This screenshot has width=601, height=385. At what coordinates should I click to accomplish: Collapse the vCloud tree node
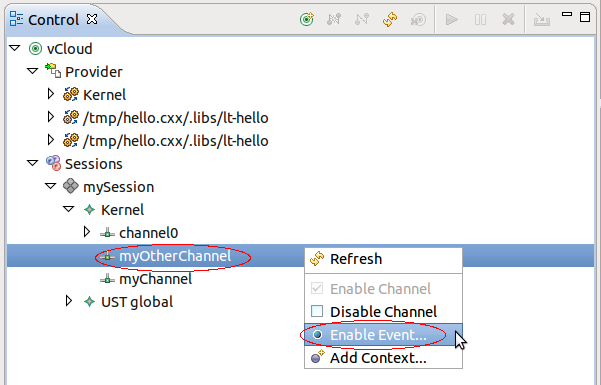point(15,48)
